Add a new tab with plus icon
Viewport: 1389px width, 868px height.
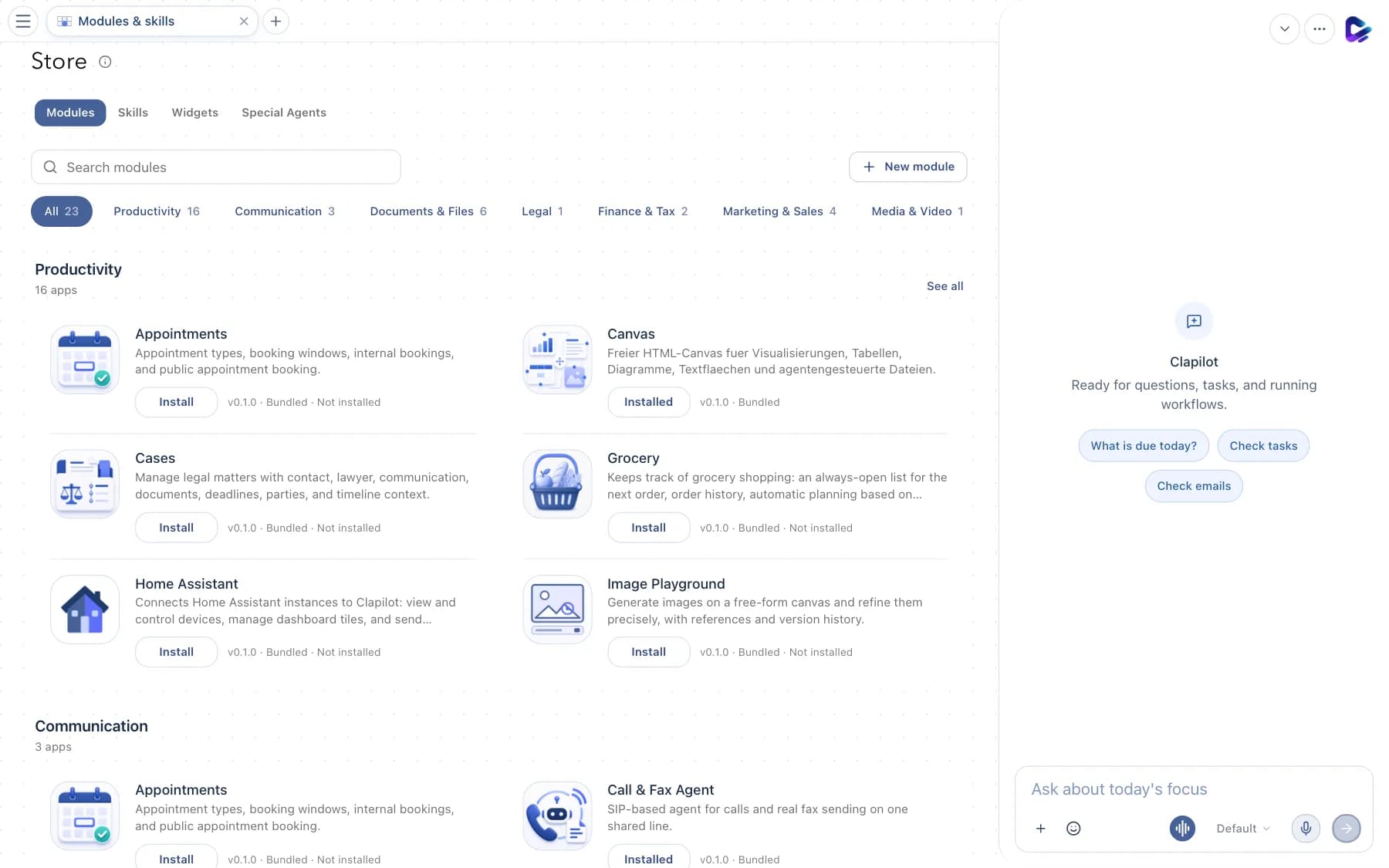pos(275,21)
